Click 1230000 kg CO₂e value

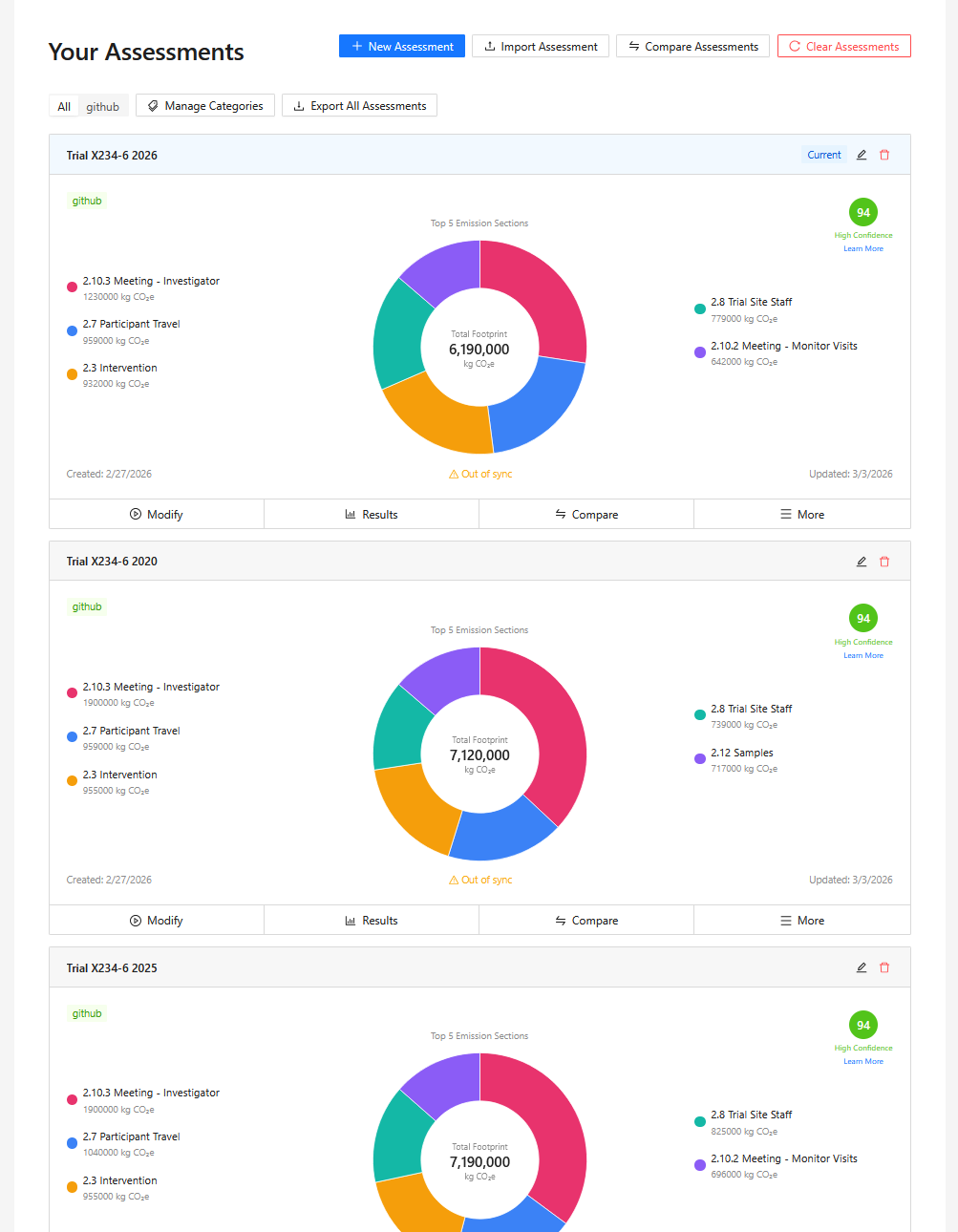[118, 297]
